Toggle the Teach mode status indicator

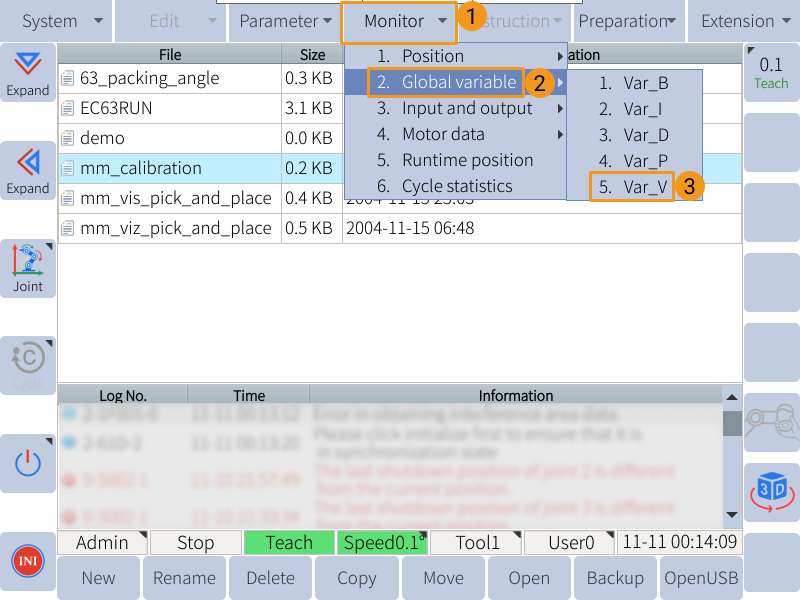(x=289, y=543)
